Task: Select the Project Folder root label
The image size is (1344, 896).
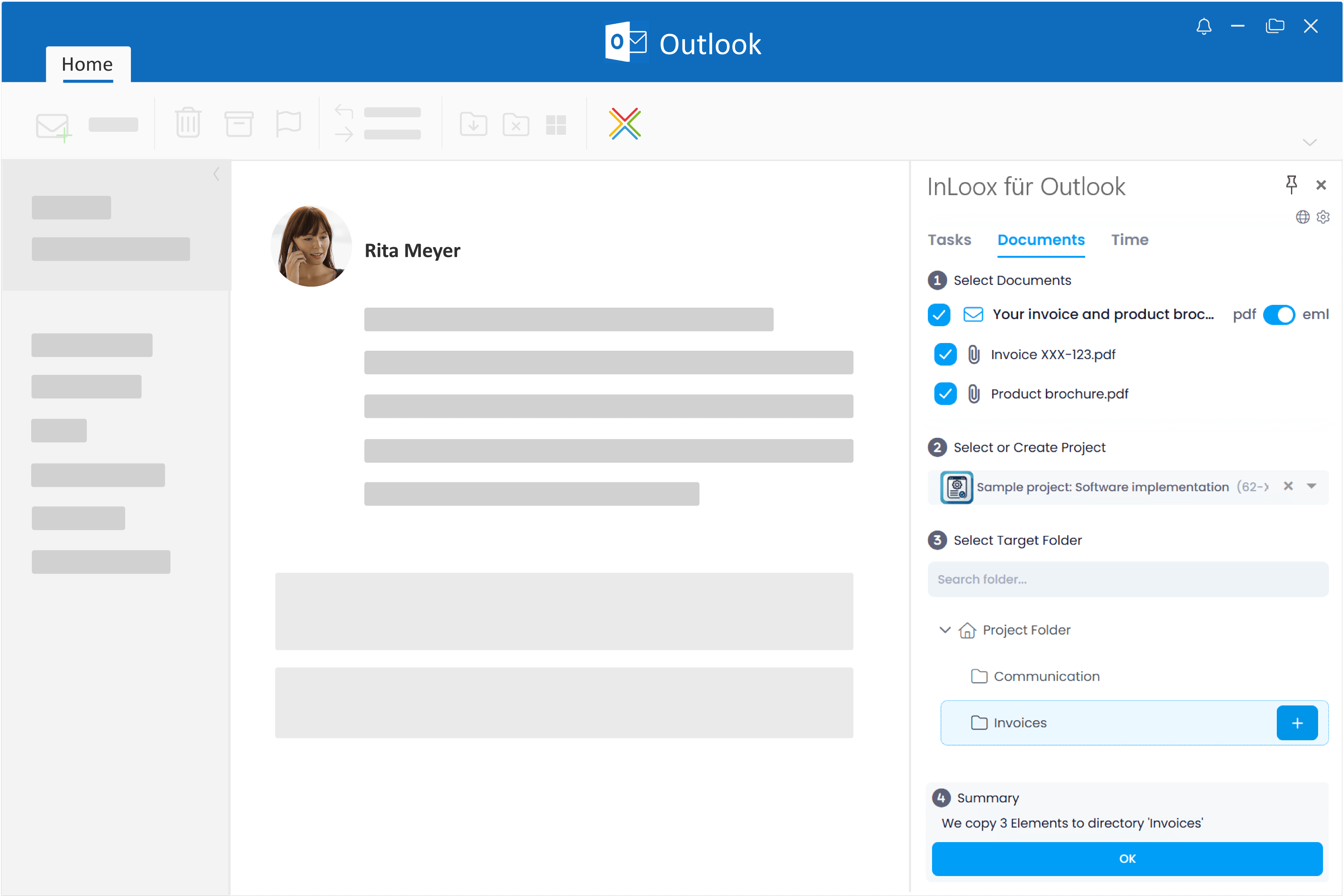Action: (x=1026, y=630)
